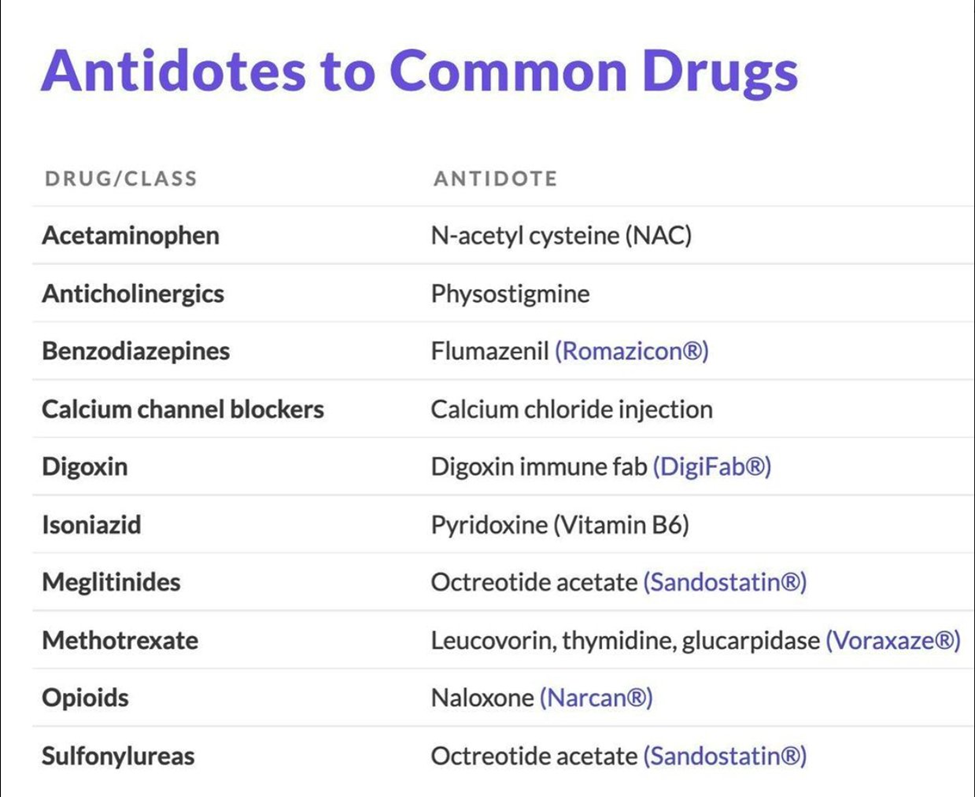The image size is (975, 797).
Task: Open the Voraxaze® brand link
Action: 894,640
